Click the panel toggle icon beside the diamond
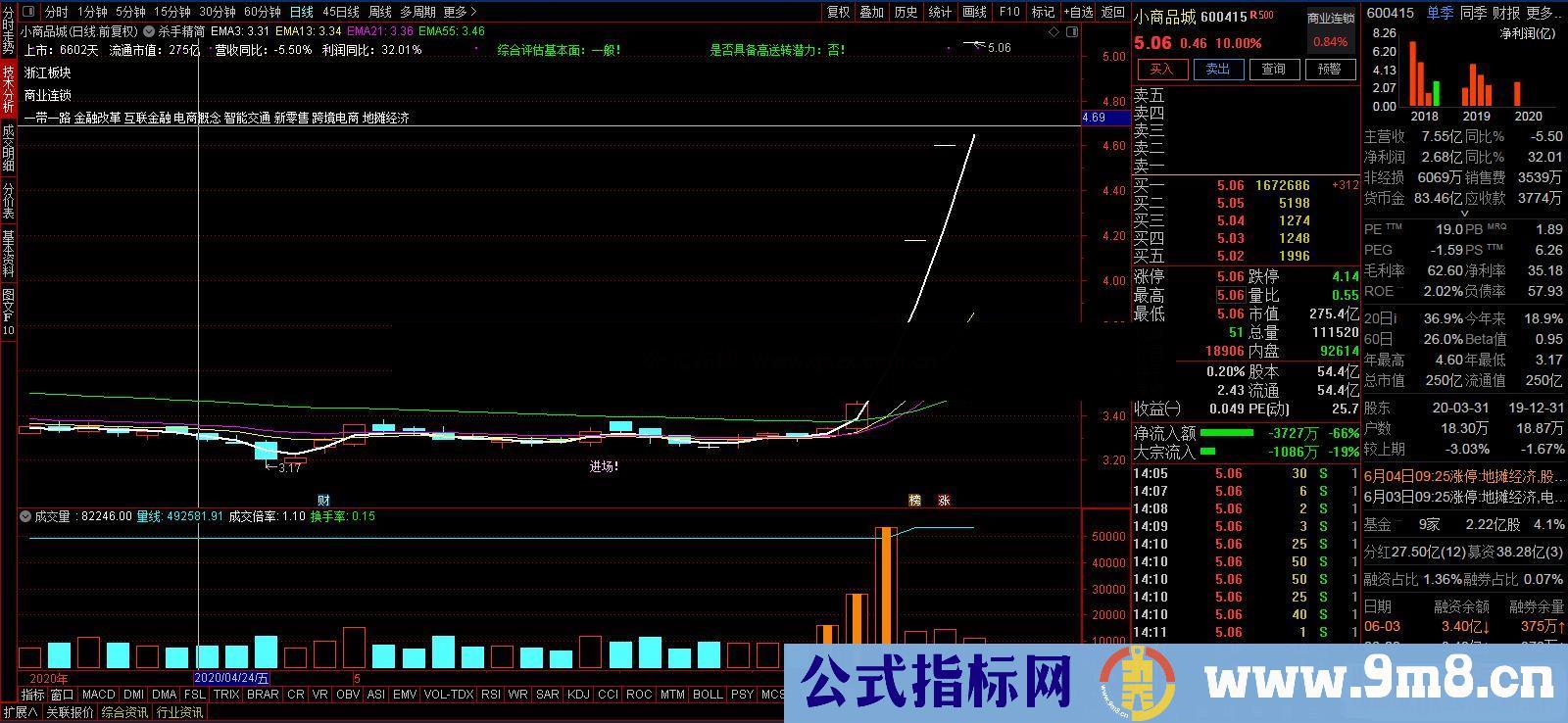This screenshot has height=723, width=1568. tap(1071, 31)
